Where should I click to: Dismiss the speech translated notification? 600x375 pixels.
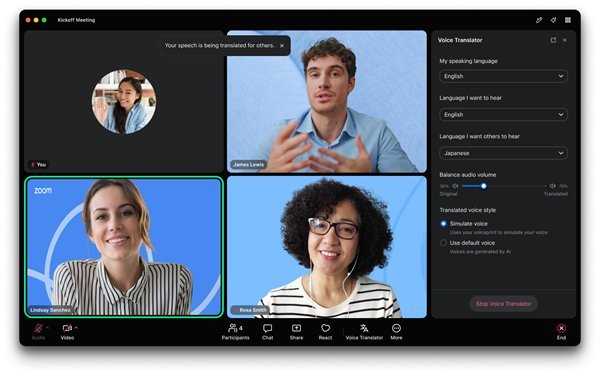282,46
